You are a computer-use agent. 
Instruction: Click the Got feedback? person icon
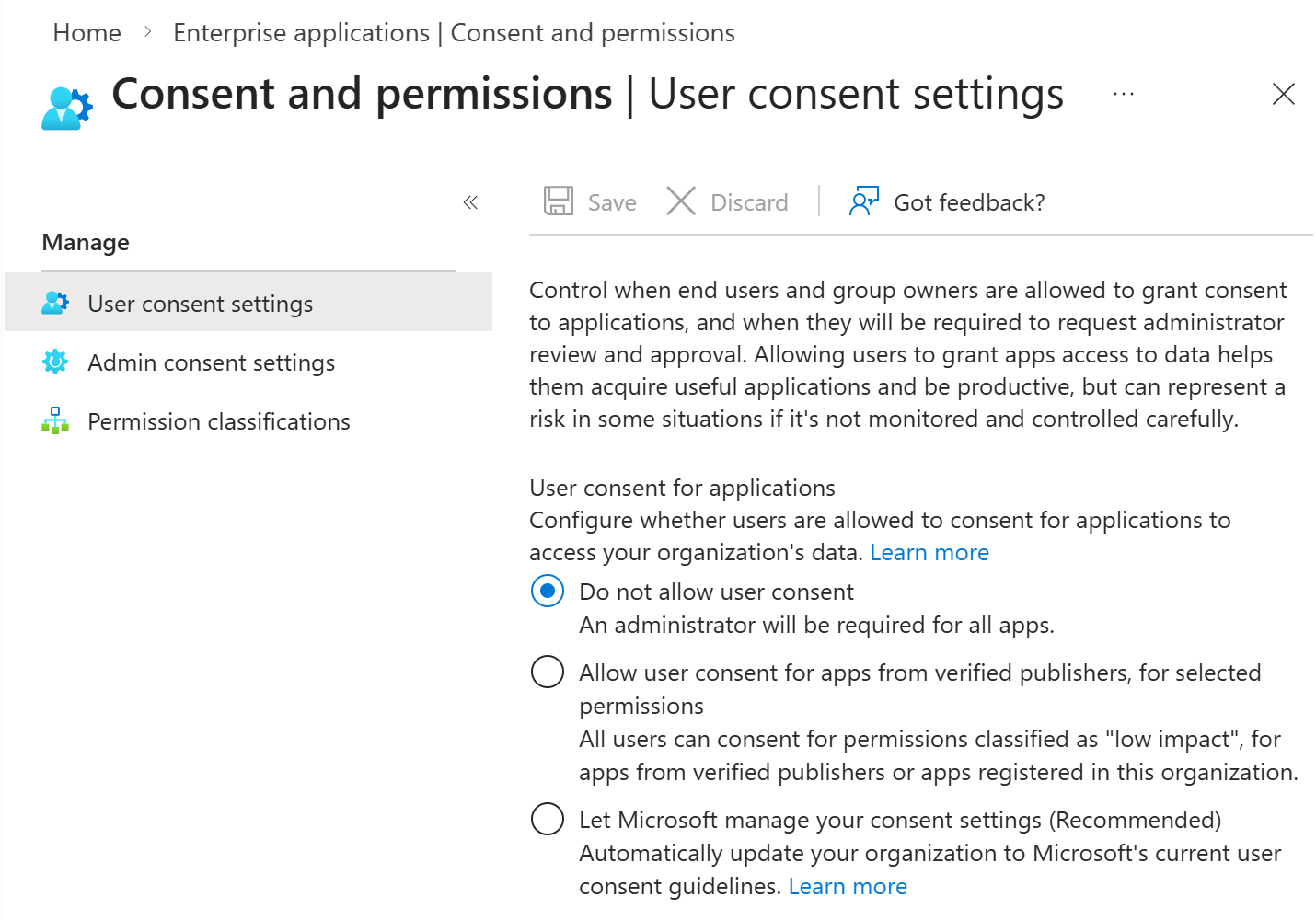click(x=862, y=201)
